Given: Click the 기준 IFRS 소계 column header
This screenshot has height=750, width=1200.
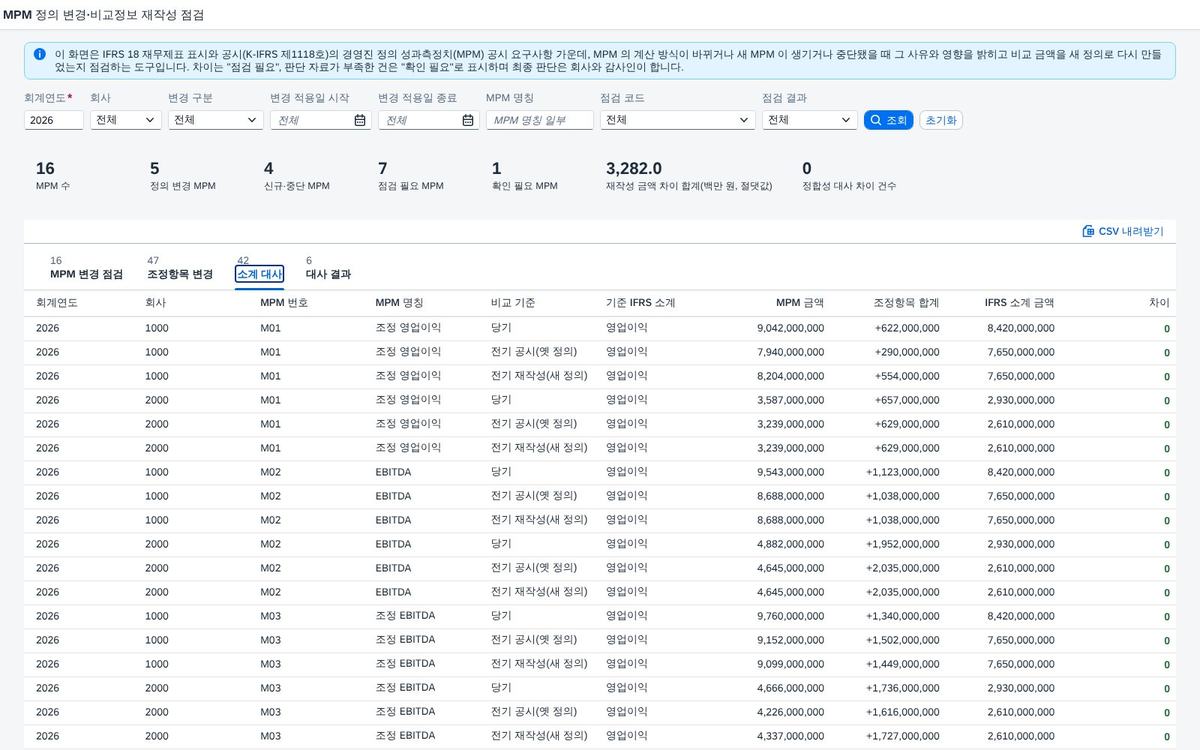Looking at the screenshot, I should 640,303.
